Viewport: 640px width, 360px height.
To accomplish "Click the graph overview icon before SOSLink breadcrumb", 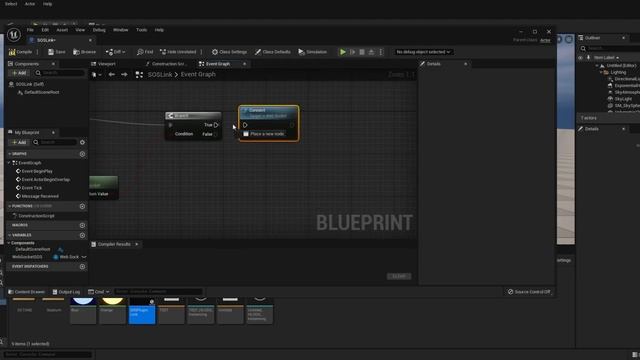I will [139, 75].
